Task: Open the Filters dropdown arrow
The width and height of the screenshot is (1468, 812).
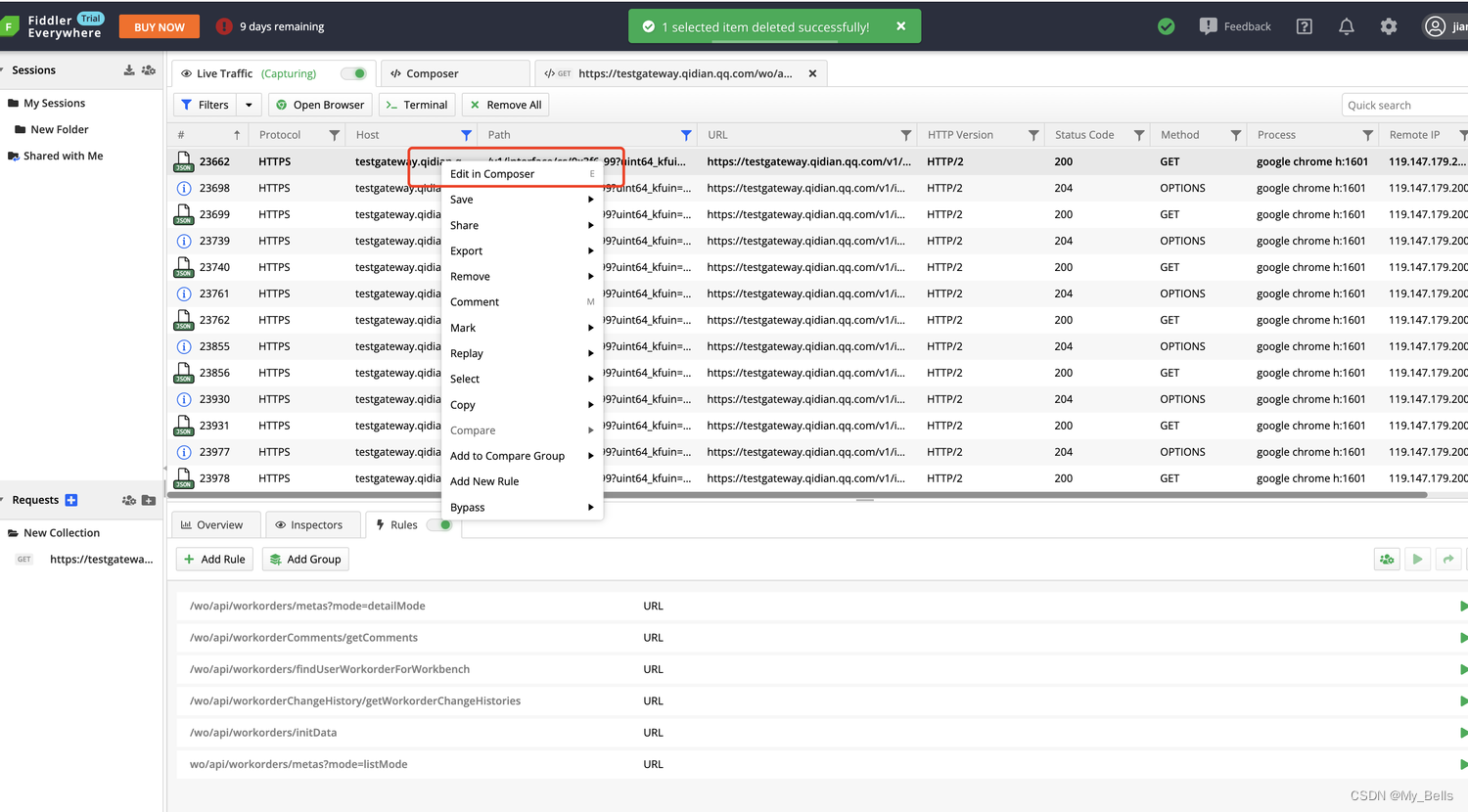Action: tap(249, 105)
